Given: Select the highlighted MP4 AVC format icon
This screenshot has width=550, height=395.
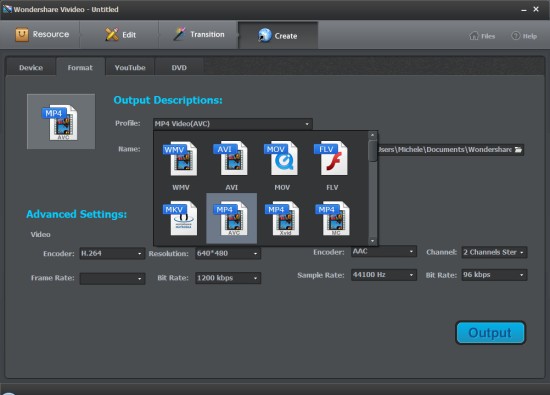Looking at the screenshot, I should 232,218.
